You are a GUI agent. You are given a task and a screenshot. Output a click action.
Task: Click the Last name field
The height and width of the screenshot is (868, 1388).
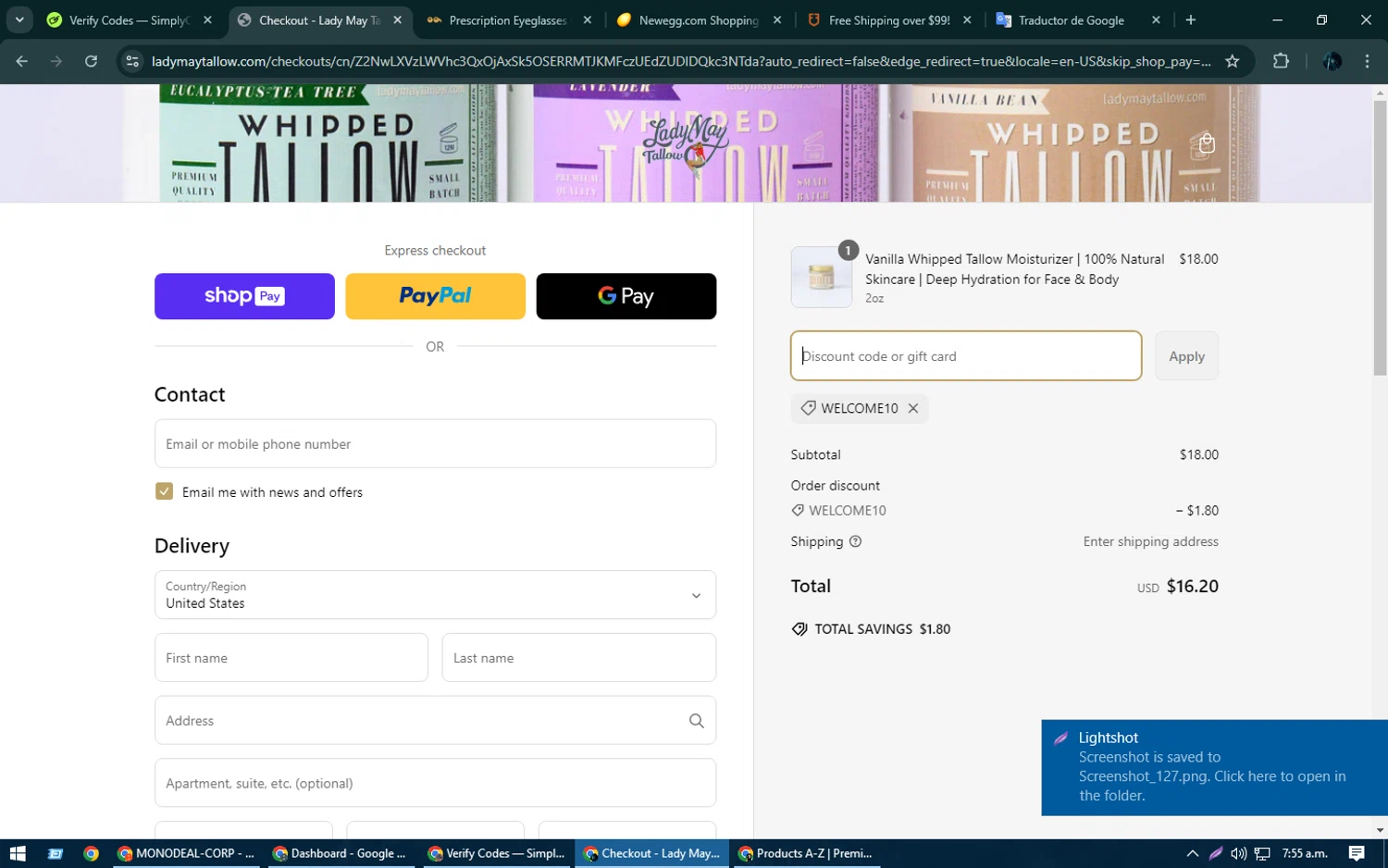(x=579, y=658)
